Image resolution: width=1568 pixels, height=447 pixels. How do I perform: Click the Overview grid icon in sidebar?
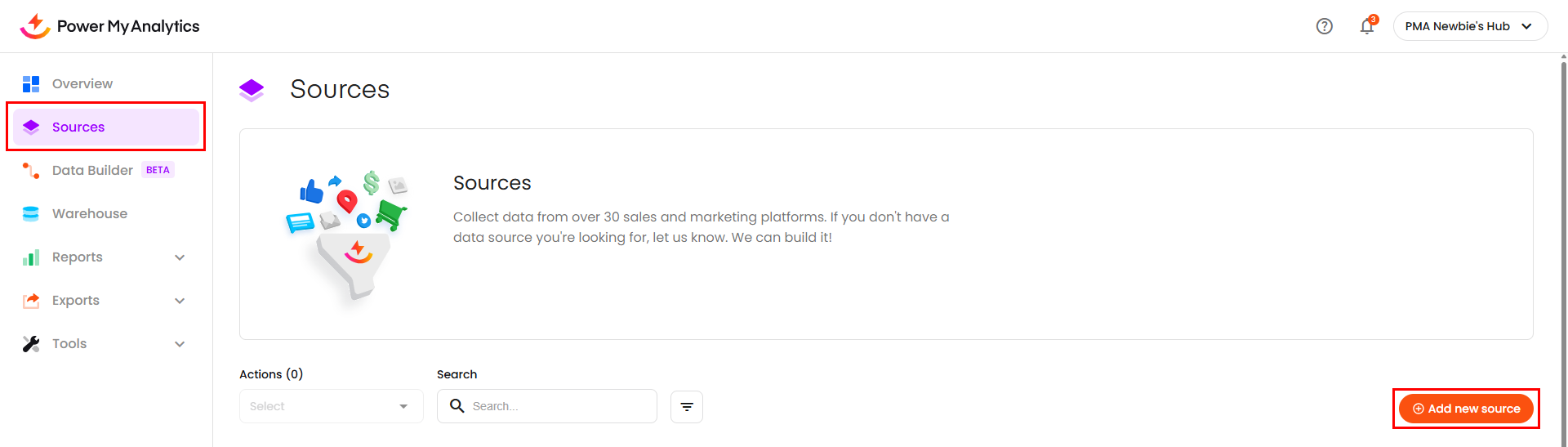tap(31, 84)
